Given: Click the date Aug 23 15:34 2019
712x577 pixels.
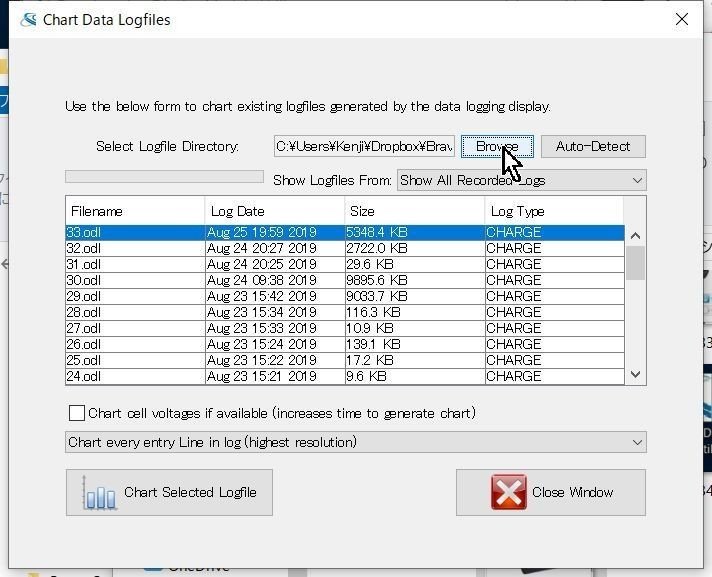Looking at the screenshot, I should pyautogui.click(x=262, y=312).
